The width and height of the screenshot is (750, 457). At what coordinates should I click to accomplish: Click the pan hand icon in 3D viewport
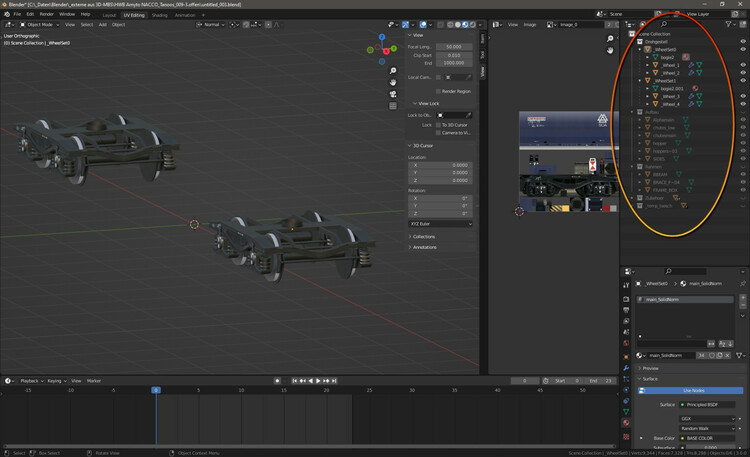[x=393, y=82]
